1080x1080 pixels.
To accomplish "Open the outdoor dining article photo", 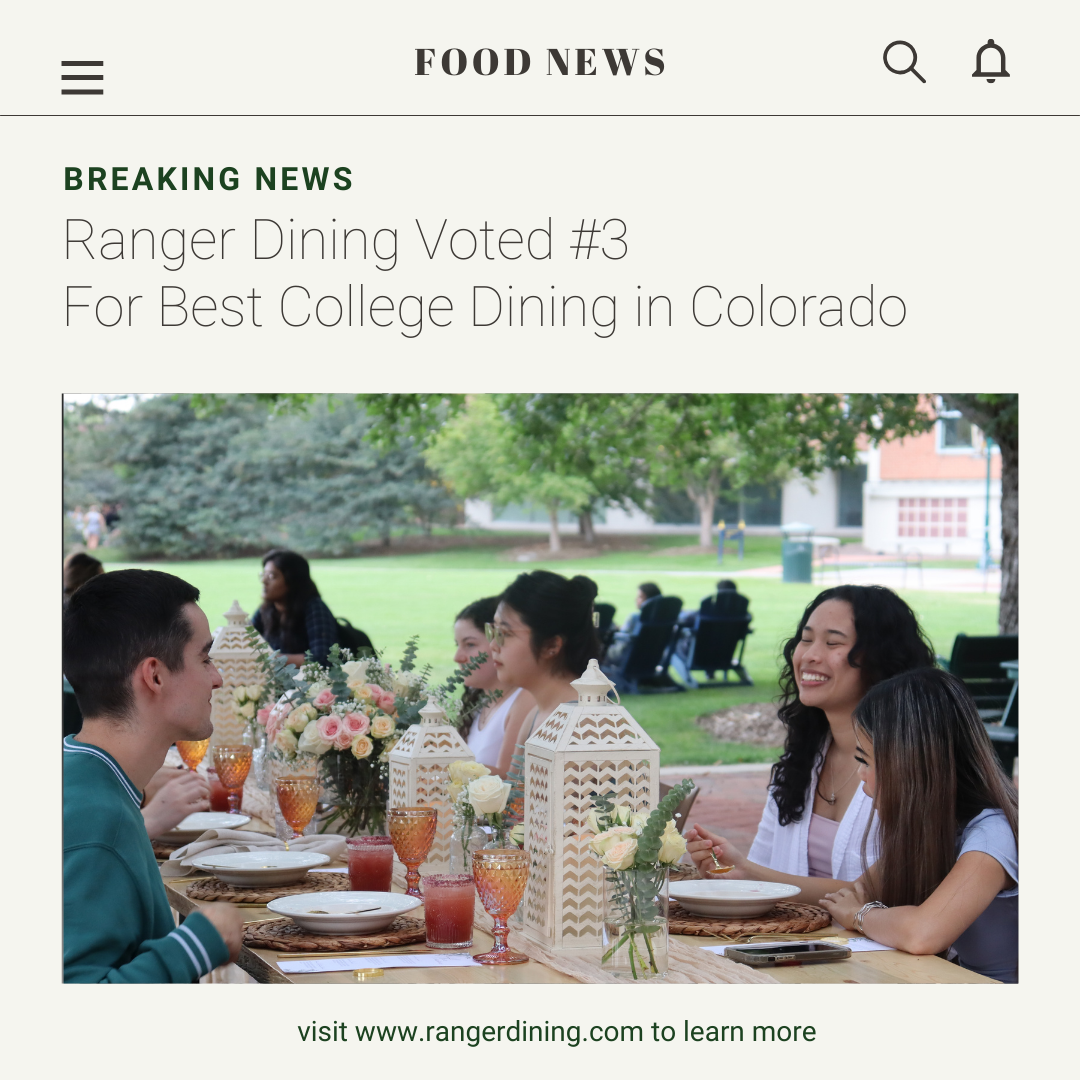I will (x=540, y=688).
